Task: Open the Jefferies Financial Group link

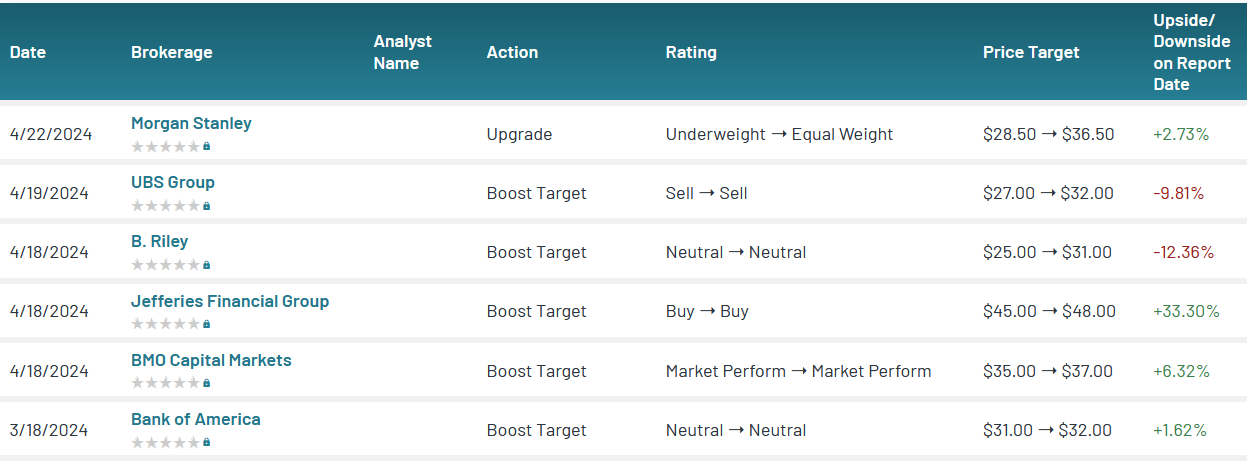Action: 229,301
